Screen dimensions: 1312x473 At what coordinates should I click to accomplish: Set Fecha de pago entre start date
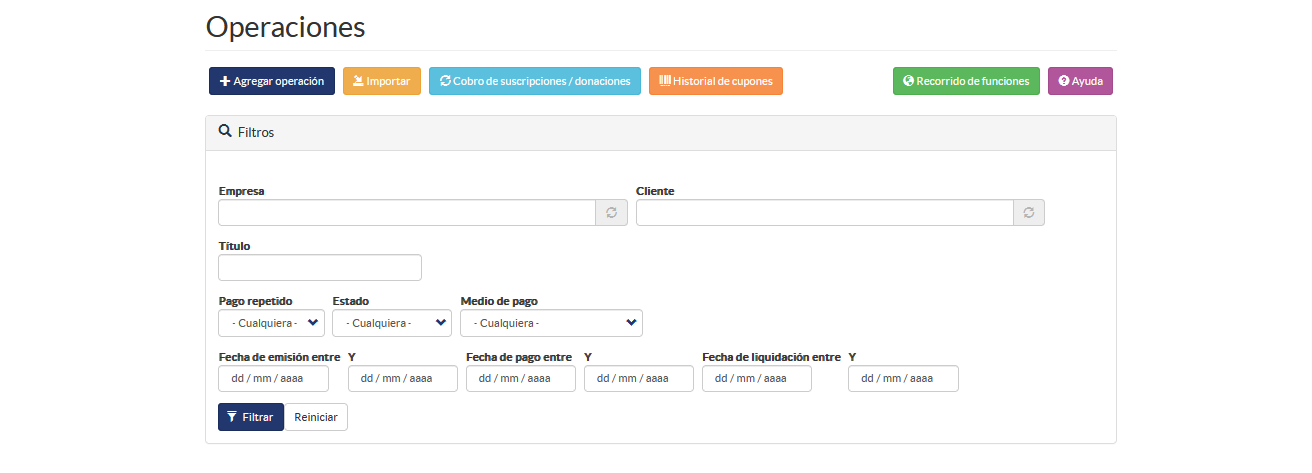pos(521,378)
